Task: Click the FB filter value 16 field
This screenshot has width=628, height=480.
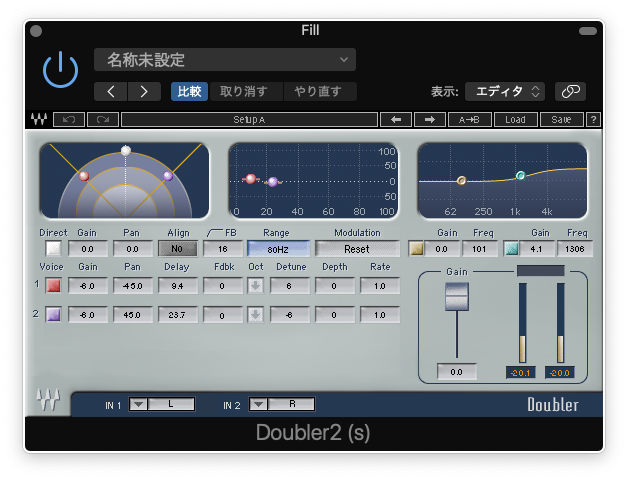Action: (x=223, y=249)
